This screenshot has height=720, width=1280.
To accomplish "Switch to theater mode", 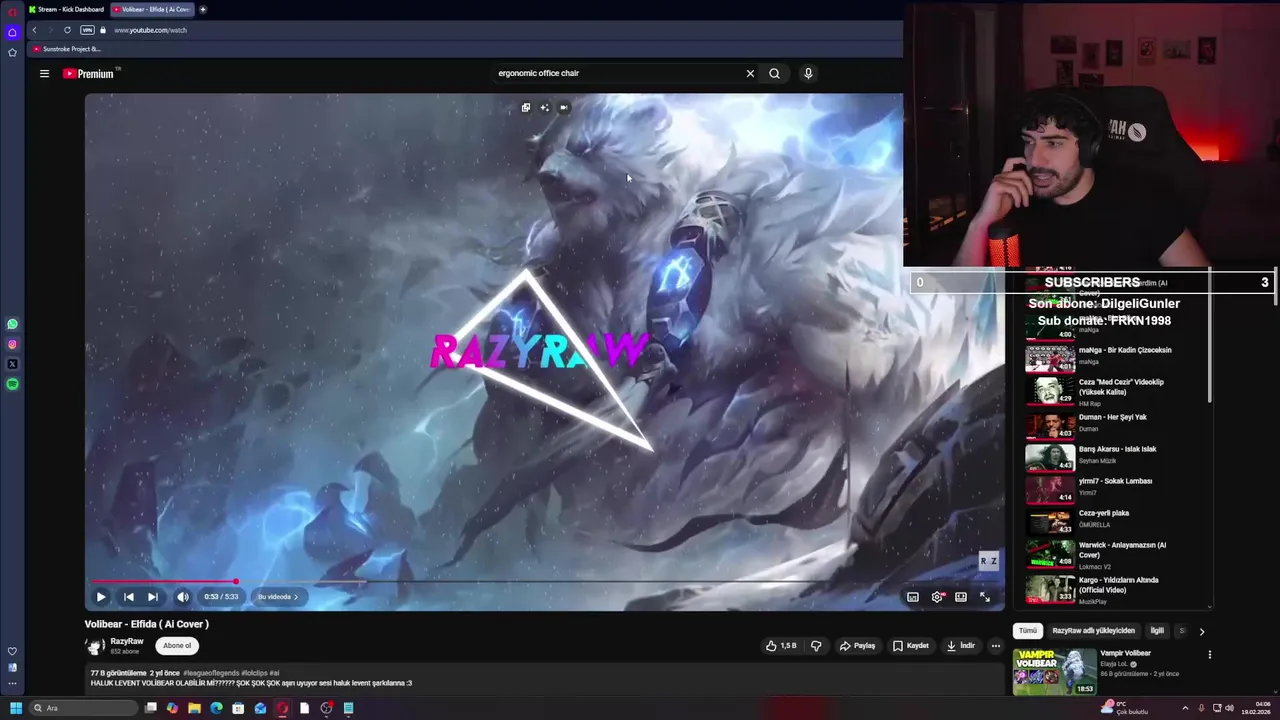I will (961, 597).
